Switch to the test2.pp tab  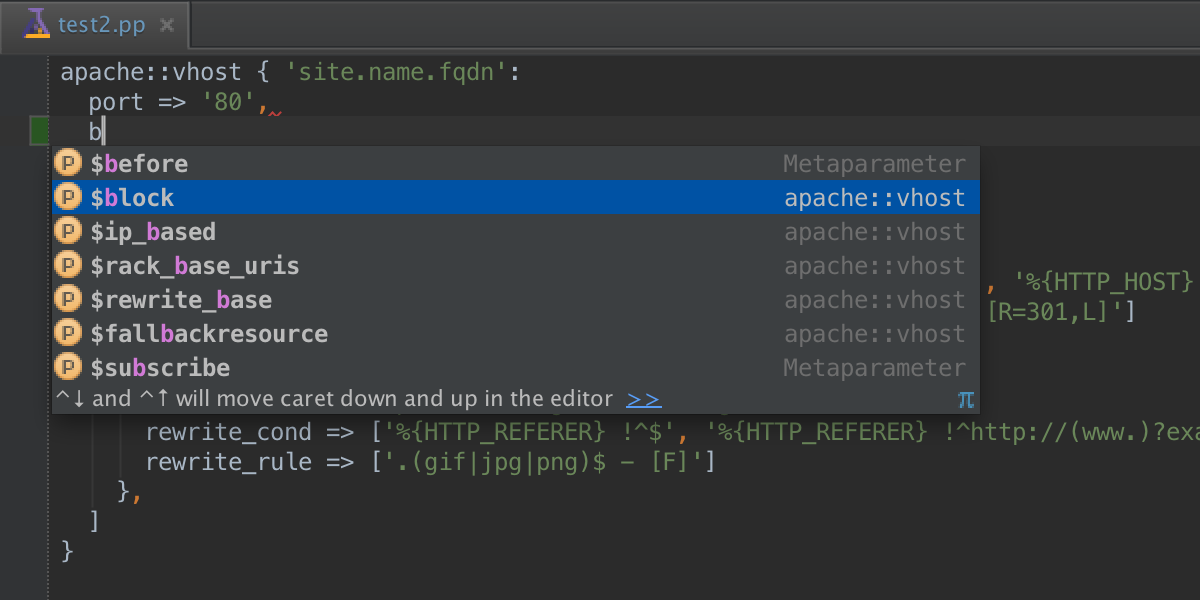coord(102,24)
